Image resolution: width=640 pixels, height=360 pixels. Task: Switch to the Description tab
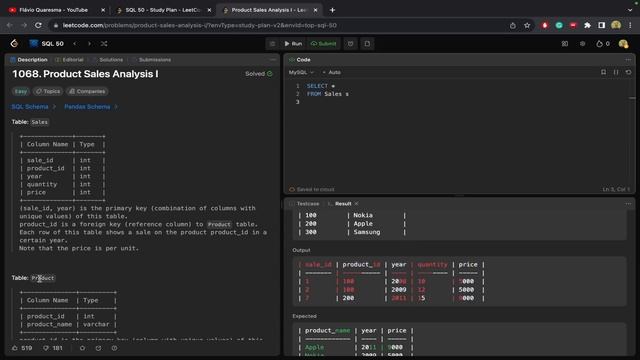pos(29,60)
